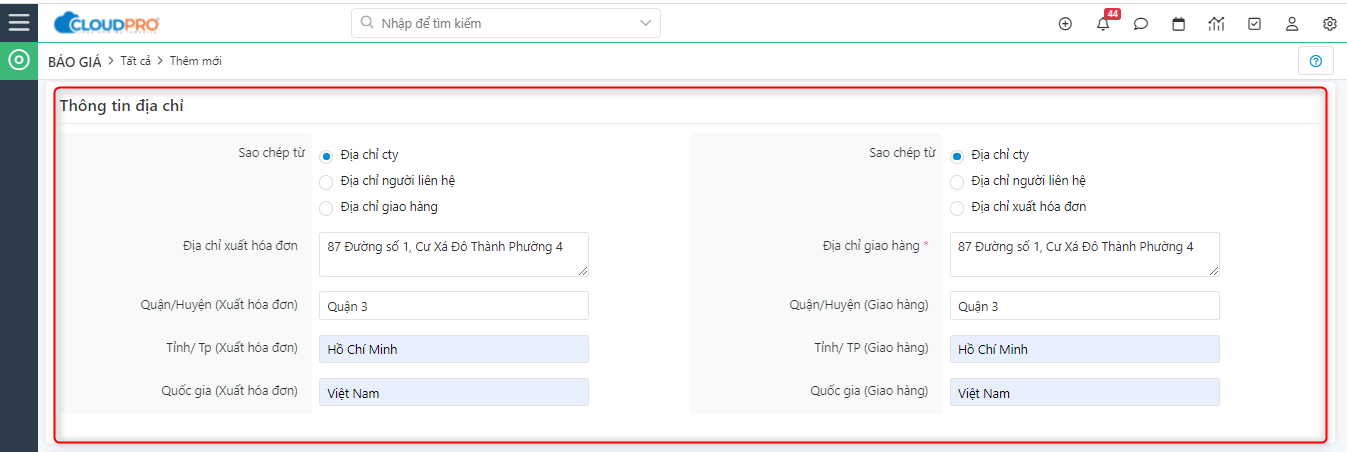Click the 'Tất cả' breadcrumb link
Screen dimensions: 1347x452
coord(135,61)
